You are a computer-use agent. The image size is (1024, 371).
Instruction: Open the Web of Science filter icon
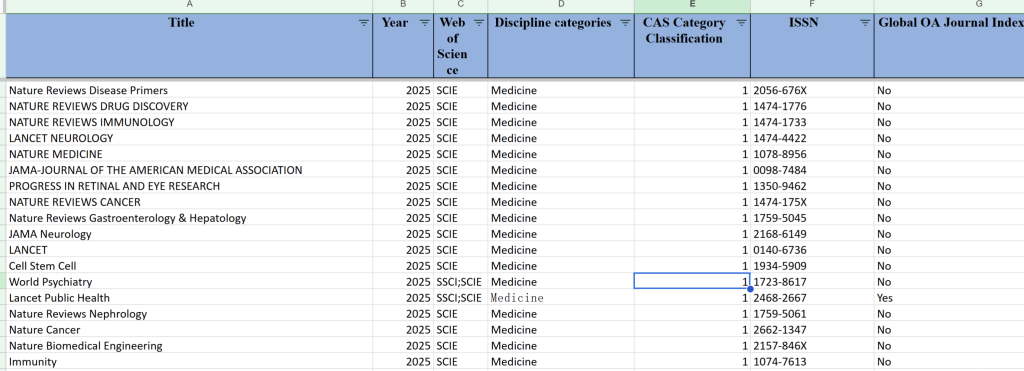[x=479, y=23]
